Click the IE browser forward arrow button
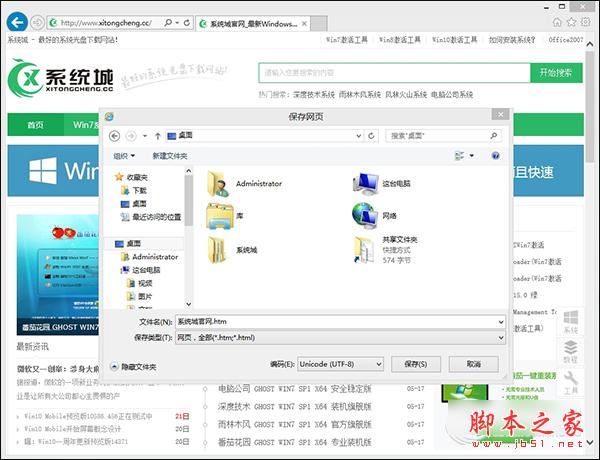The width and height of the screenshot is (600, 460). point(37,23)
